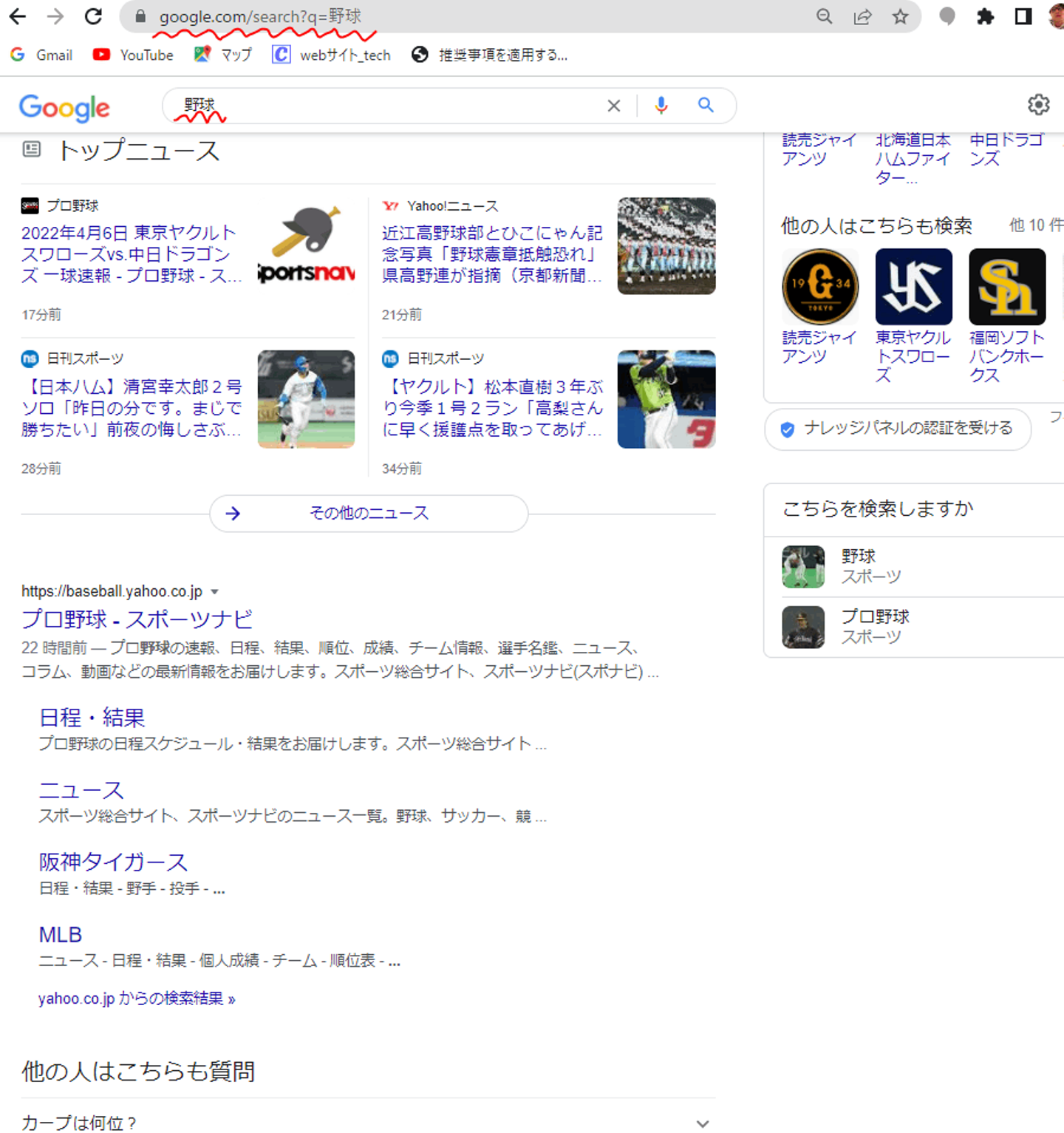Open 中日ドラゴンズ link
The height and width of the screenshot is (1133, 1064).
(1006, 149)
